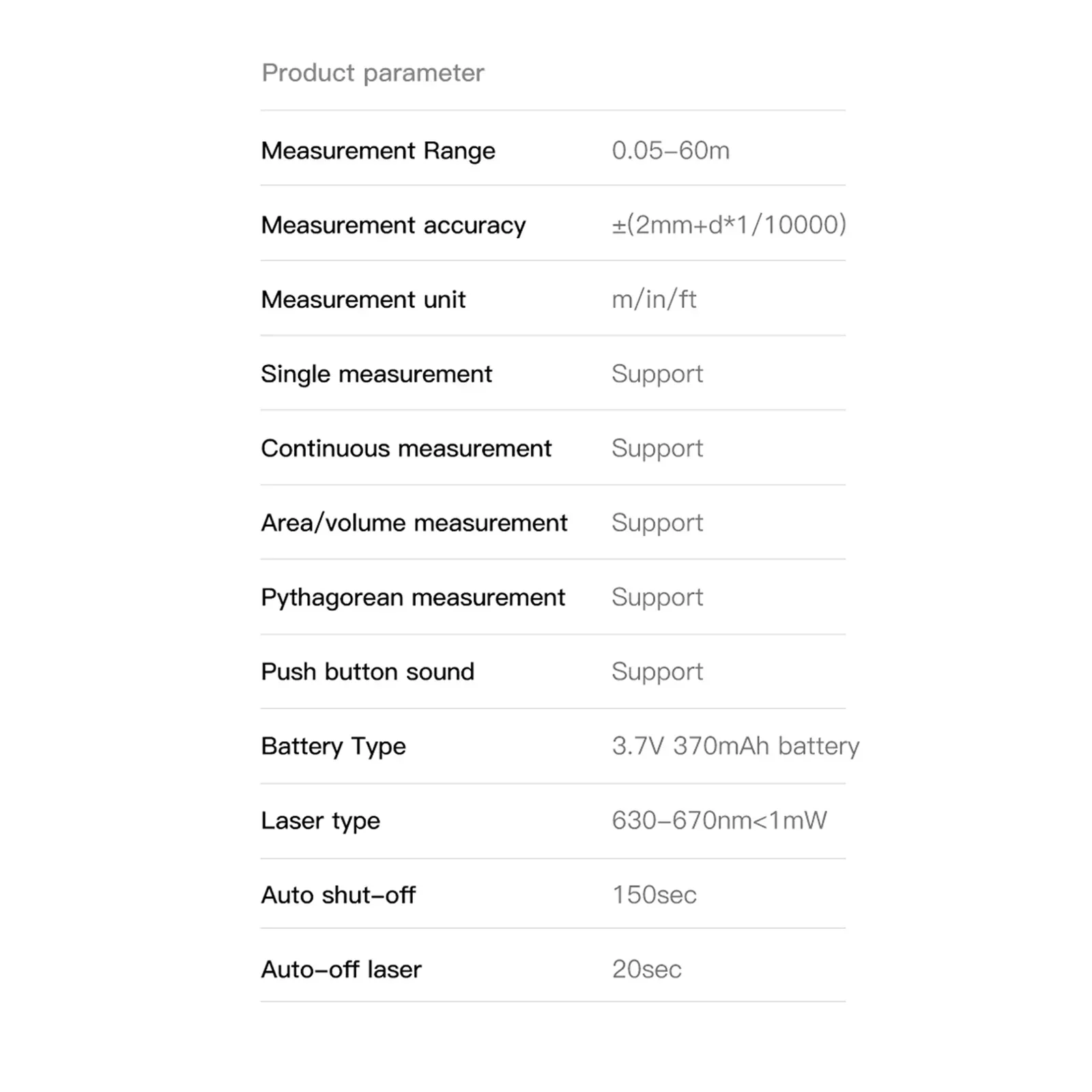Select the 150sec shut-off value
Screen dimensions: 1092x1092
tap(654, 895)
